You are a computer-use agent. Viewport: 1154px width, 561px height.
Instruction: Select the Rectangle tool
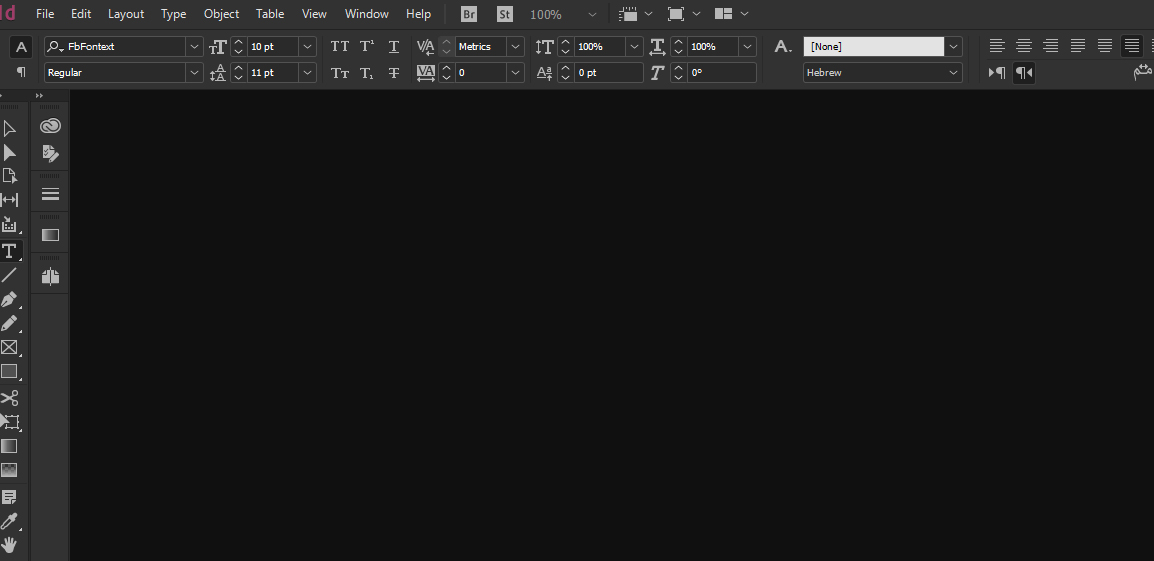point(10,372)
